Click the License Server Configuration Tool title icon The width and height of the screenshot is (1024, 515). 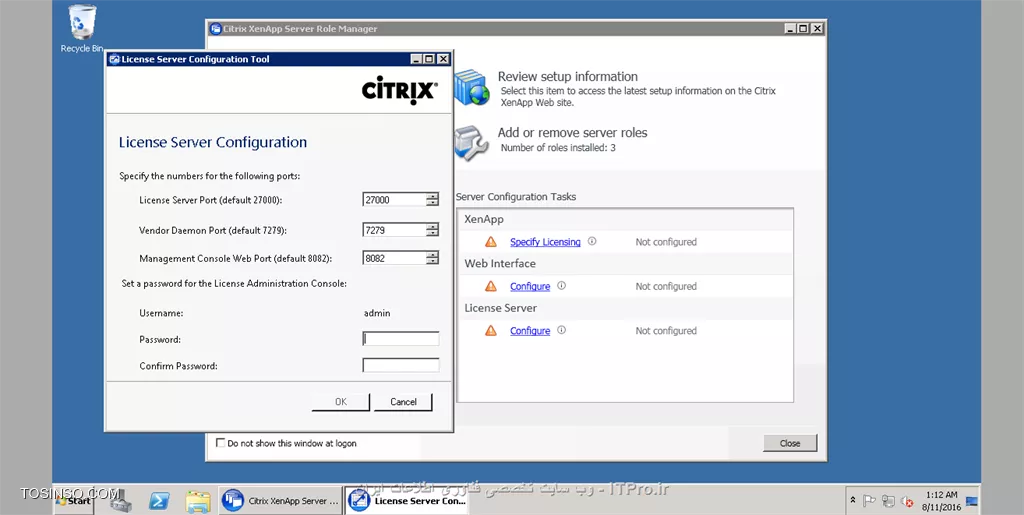(x=114, y=59)
